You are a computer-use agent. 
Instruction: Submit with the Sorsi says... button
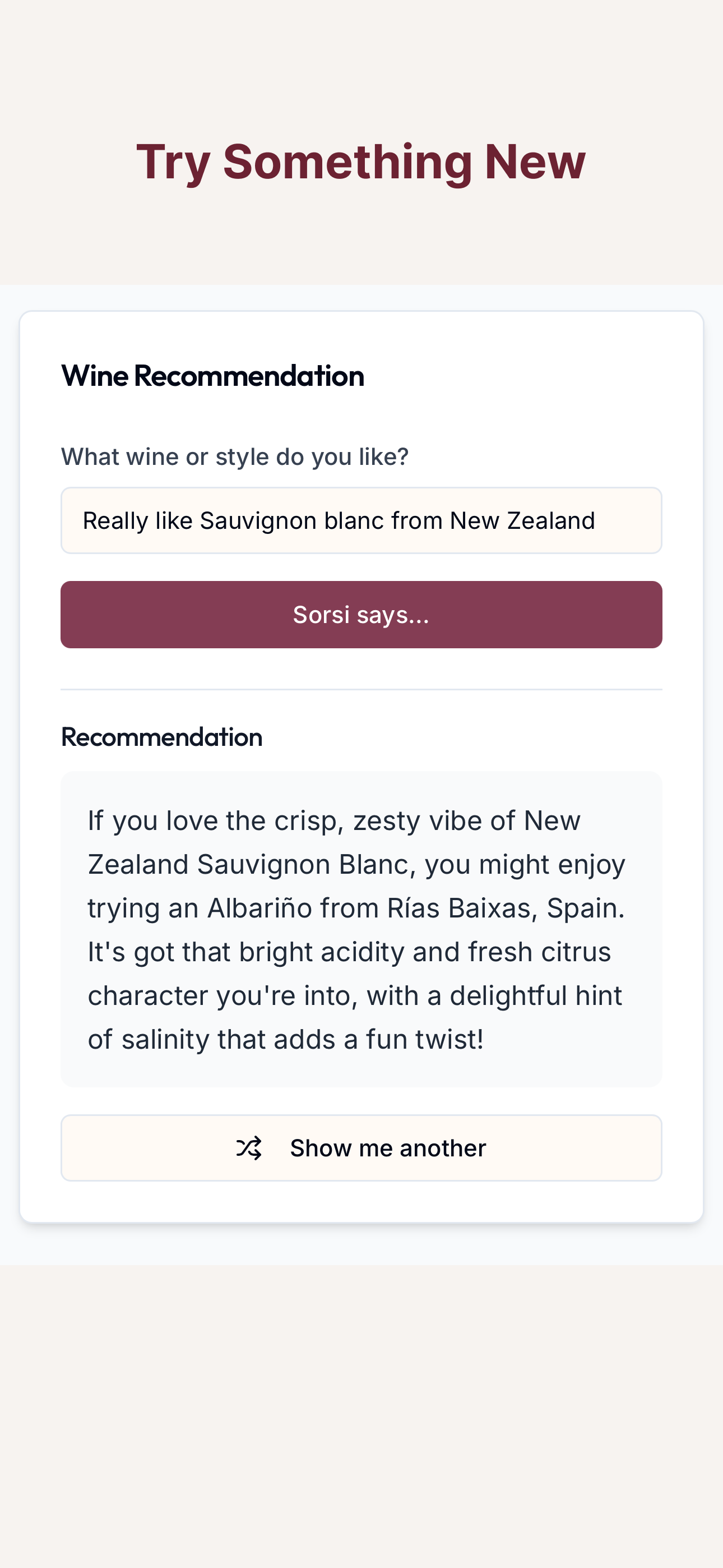(x=361, y=614)
